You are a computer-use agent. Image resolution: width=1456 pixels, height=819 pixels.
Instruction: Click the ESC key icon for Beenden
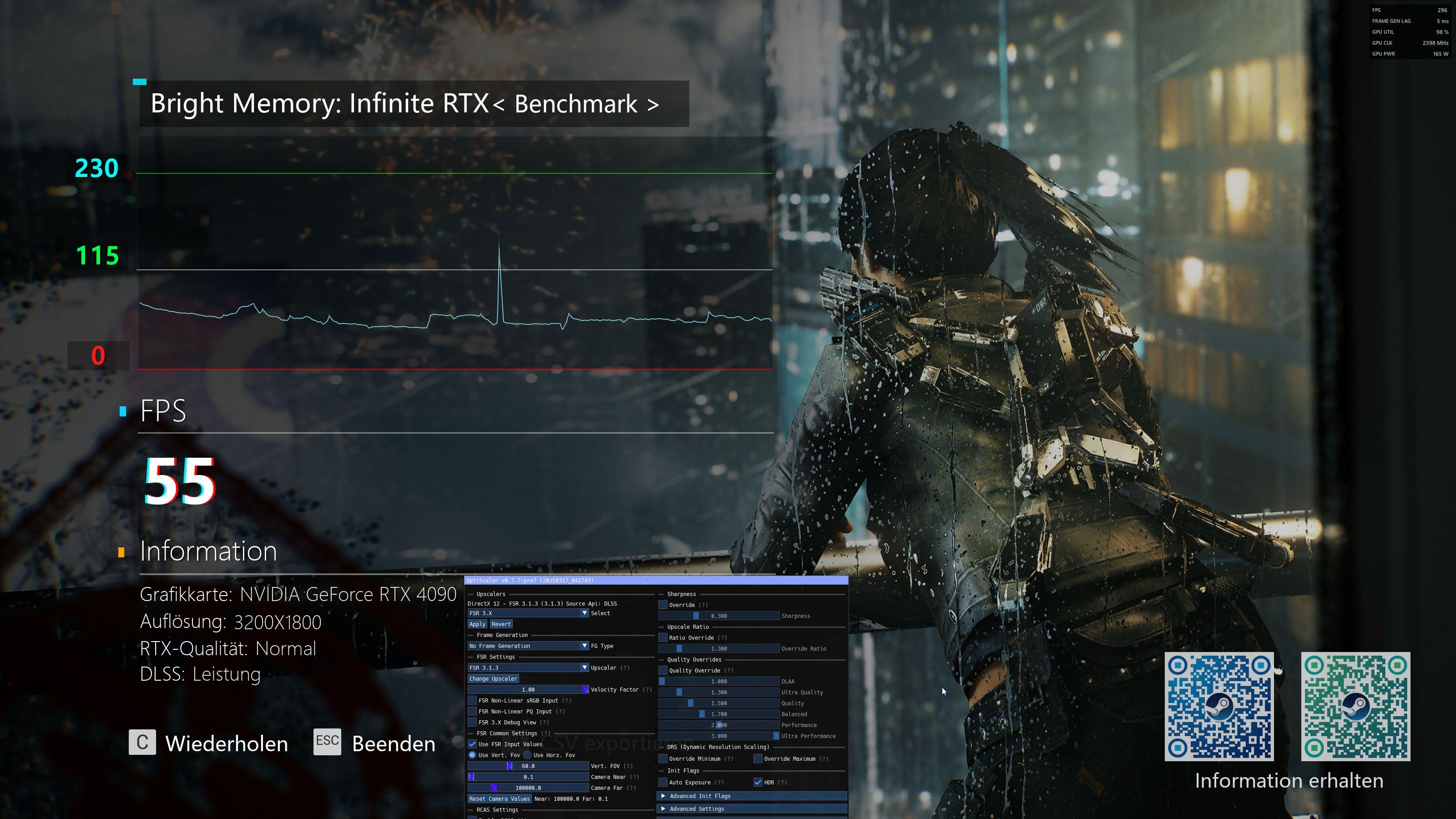[327, 742]
